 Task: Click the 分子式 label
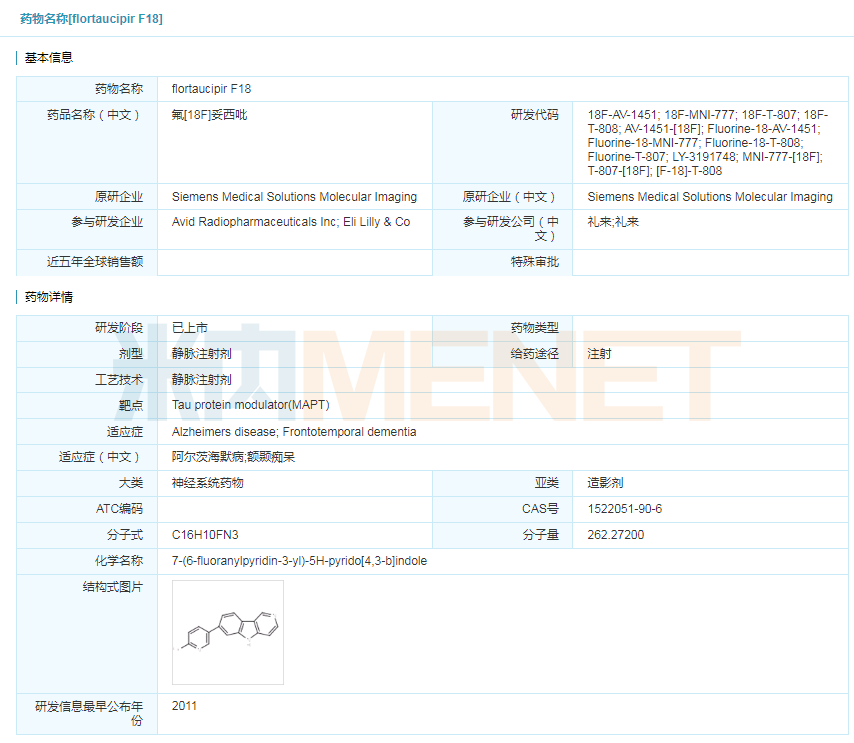tap(125, 535)
